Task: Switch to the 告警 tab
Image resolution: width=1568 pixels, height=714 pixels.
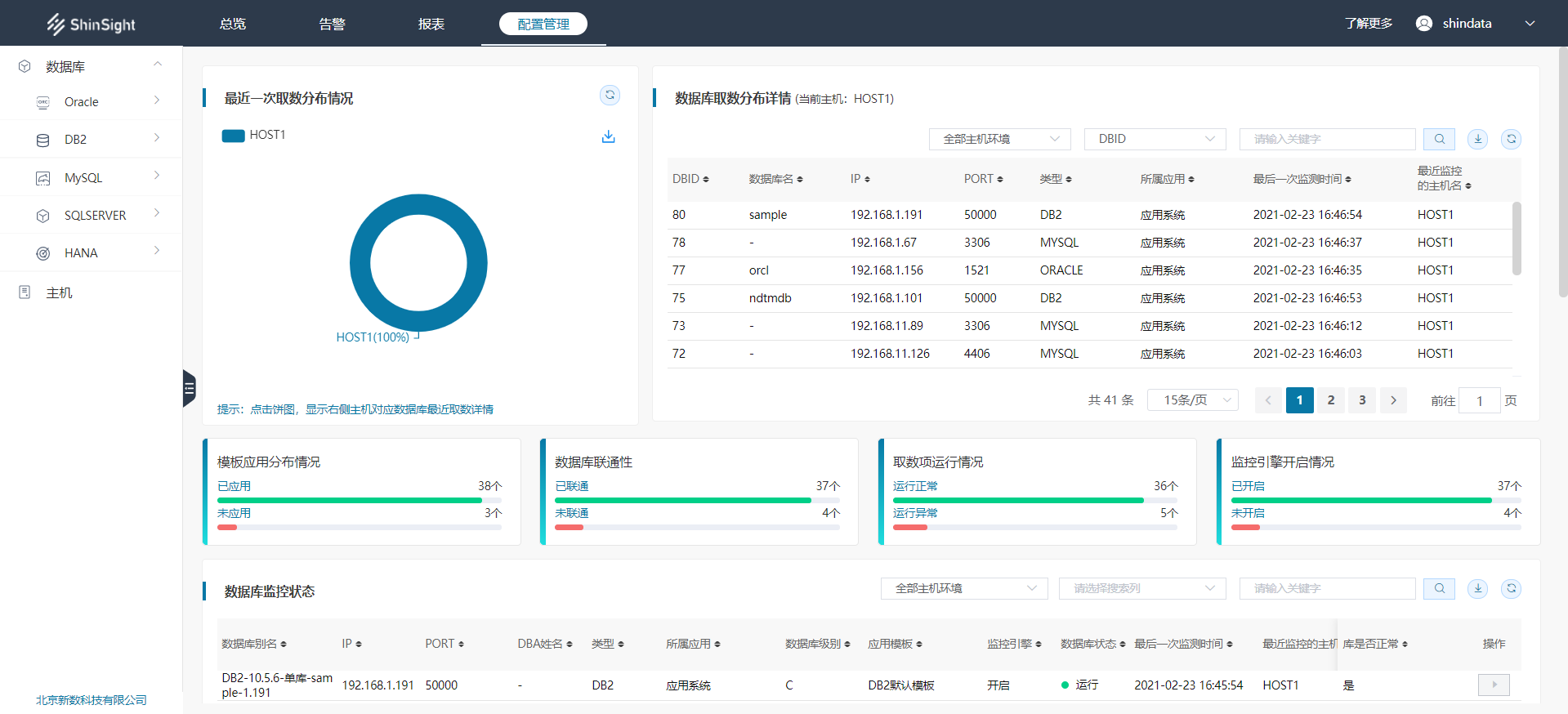Action: click(332, 24)
